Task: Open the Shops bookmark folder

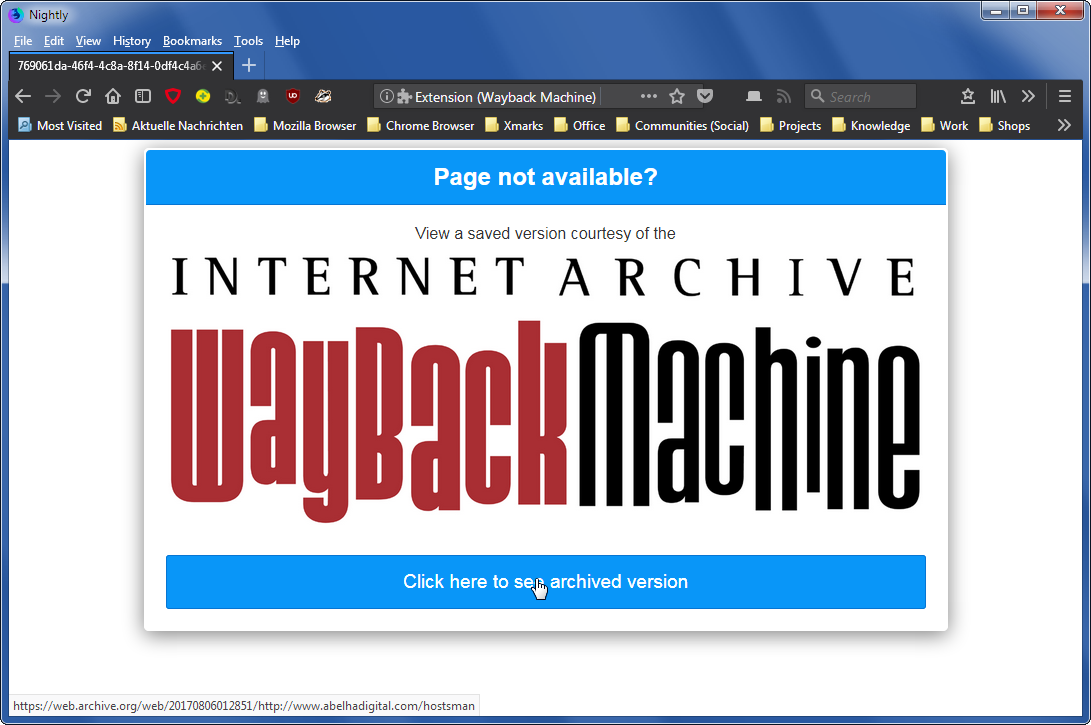Action: click(1004, 125)
